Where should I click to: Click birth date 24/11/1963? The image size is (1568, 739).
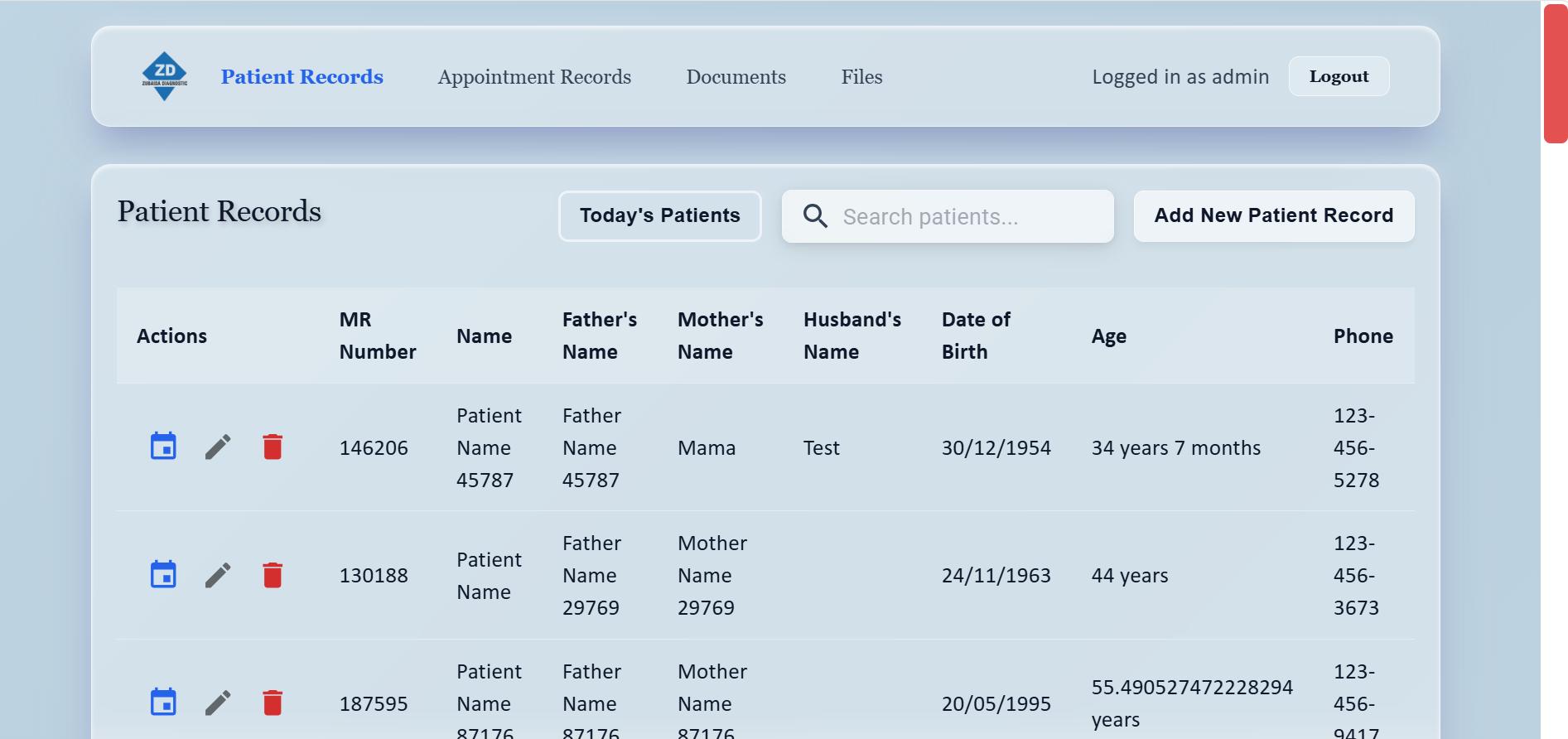pyautogui.click(x=996, y=575)
